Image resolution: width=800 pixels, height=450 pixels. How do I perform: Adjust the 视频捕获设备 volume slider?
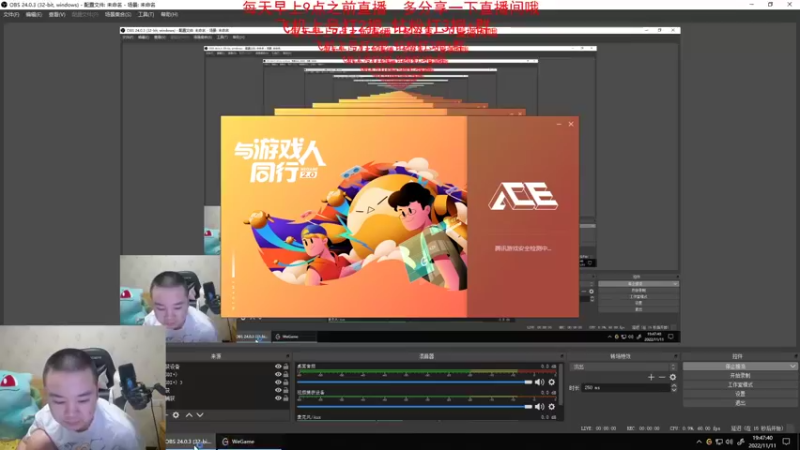tap(414, 407)
